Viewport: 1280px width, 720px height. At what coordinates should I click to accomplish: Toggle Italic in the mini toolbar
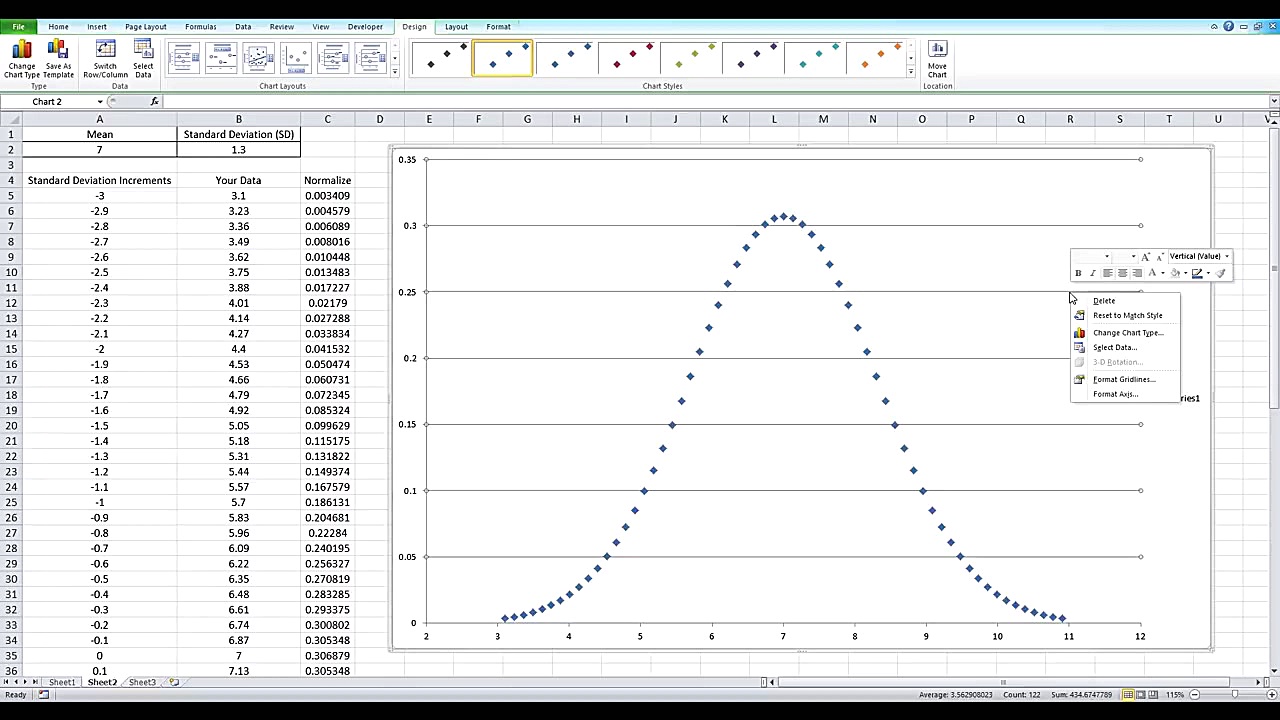(x=1092, y=273)
